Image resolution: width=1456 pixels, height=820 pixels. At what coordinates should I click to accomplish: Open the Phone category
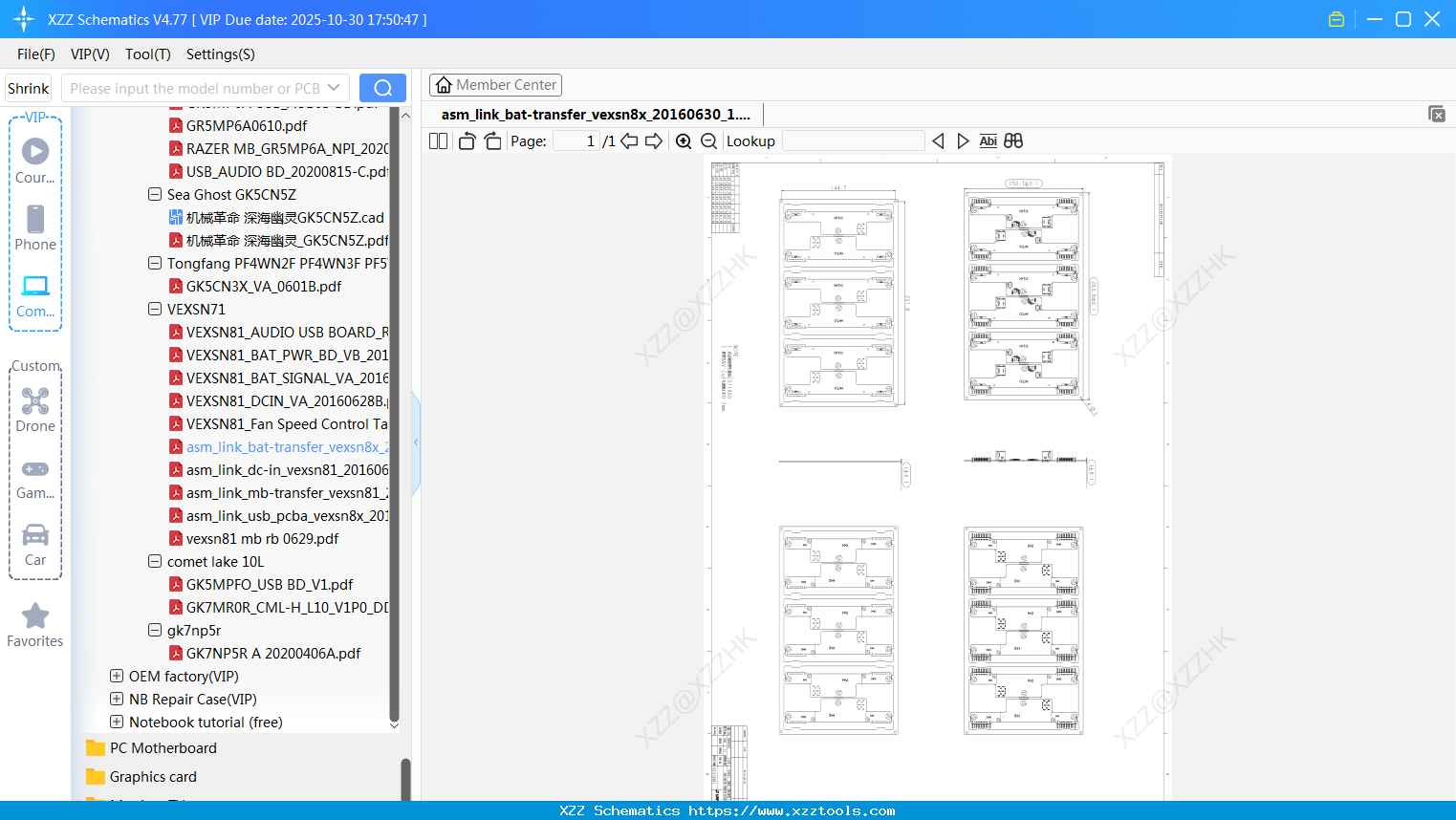[35, 227]
